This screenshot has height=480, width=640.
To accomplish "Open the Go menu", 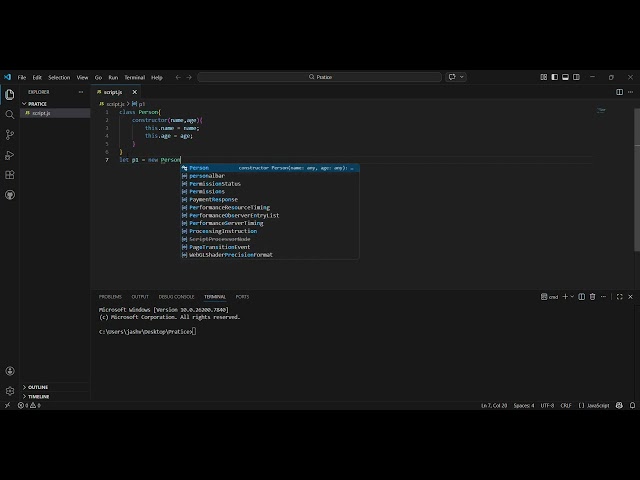I will 98,77.
